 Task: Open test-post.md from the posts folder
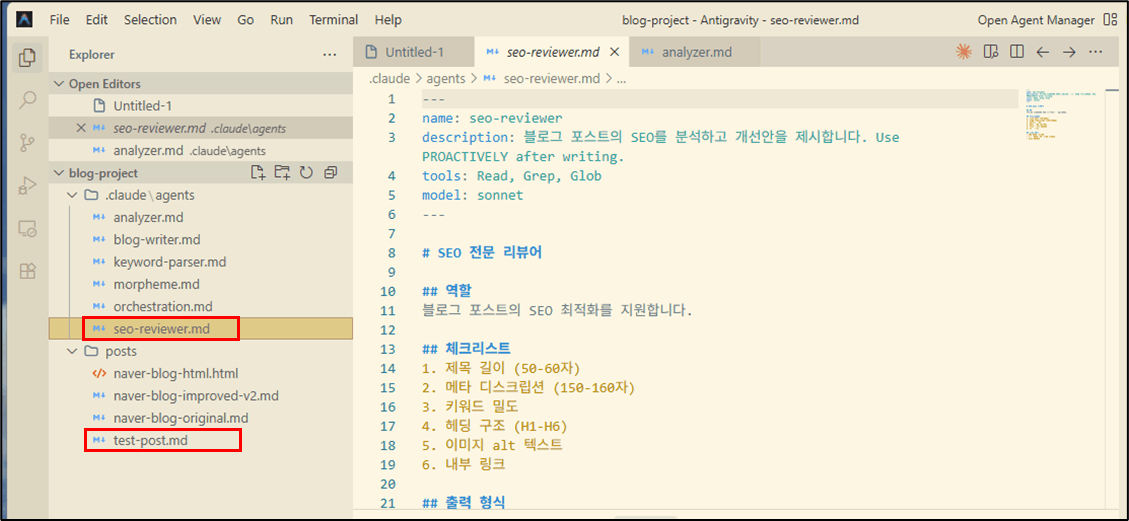click(x=150, y=440)
